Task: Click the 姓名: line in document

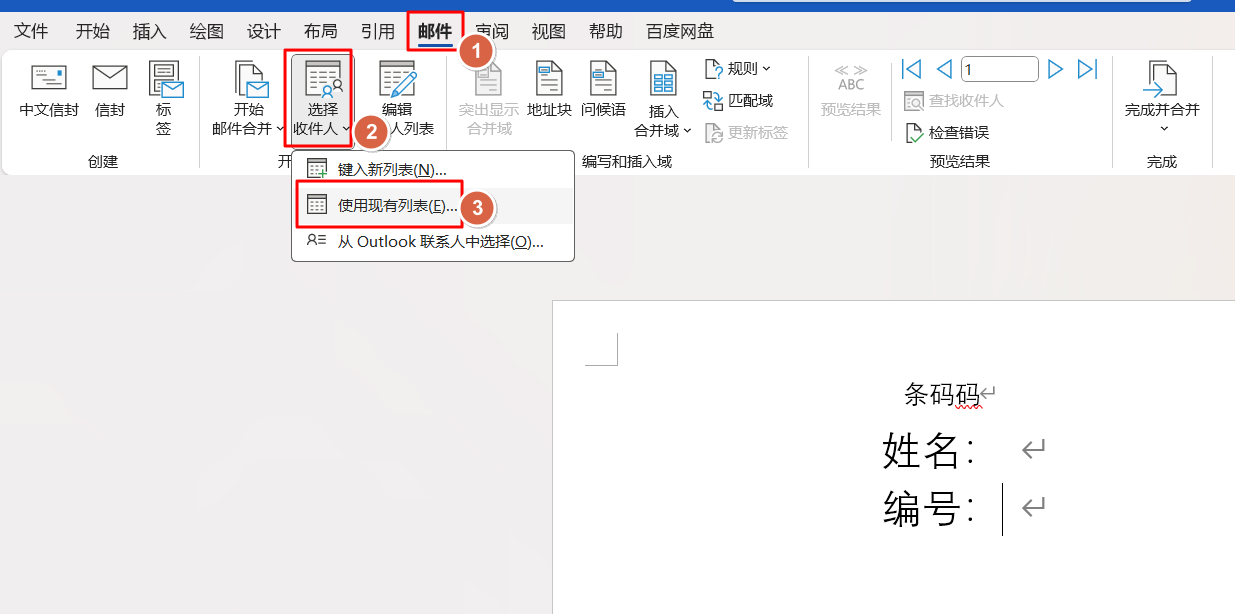Action: (x=929, y=451)
